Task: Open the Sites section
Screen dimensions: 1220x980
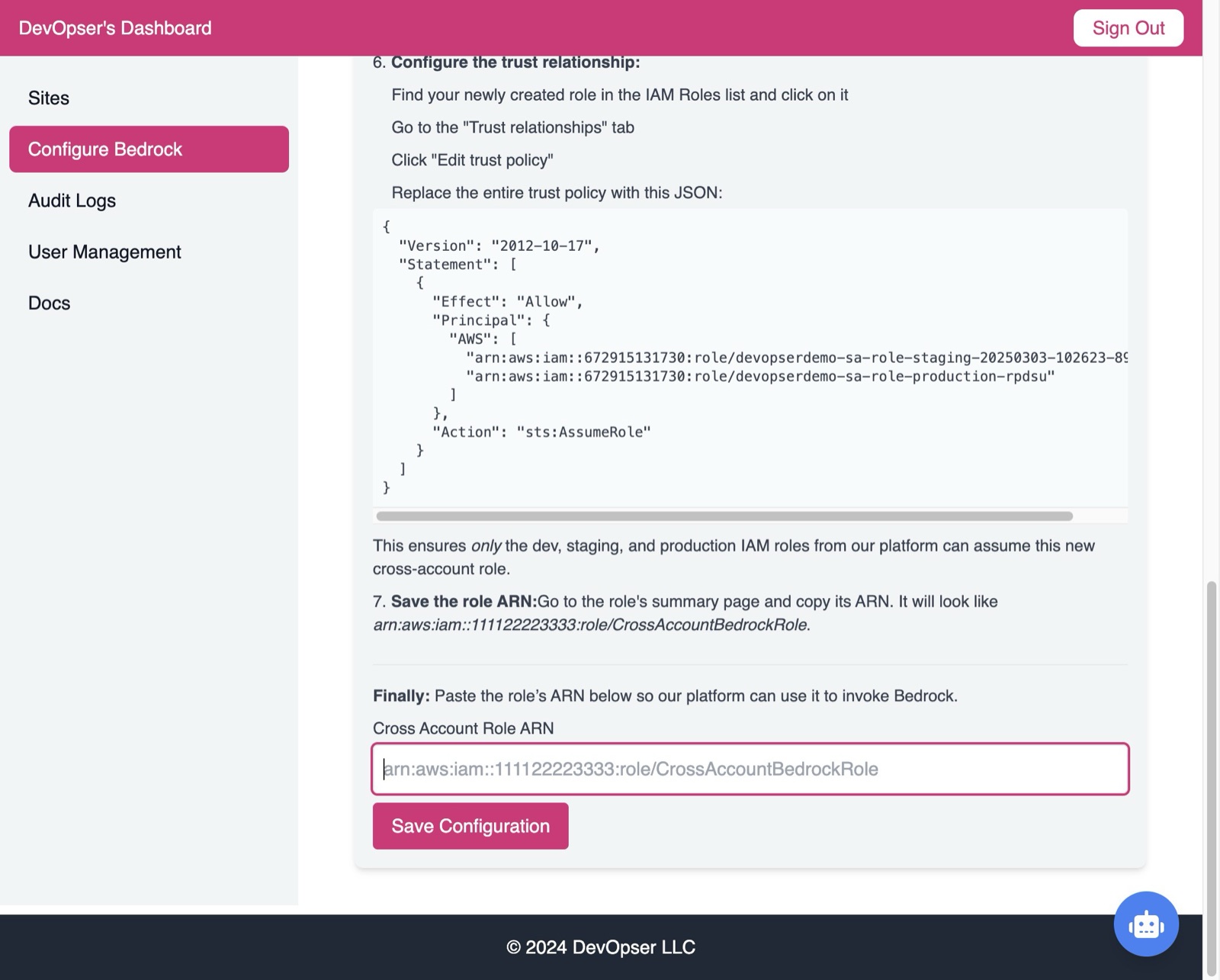Action: (x=149, y=98)
